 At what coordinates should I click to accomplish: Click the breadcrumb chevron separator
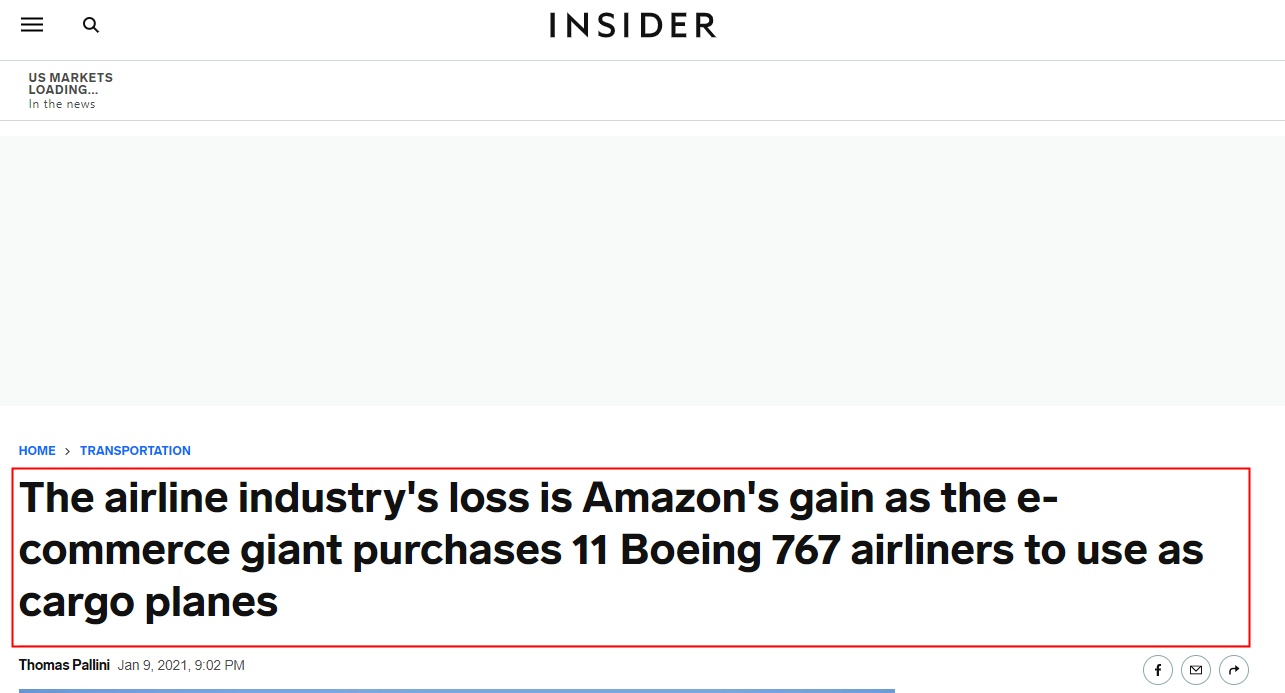68,451
